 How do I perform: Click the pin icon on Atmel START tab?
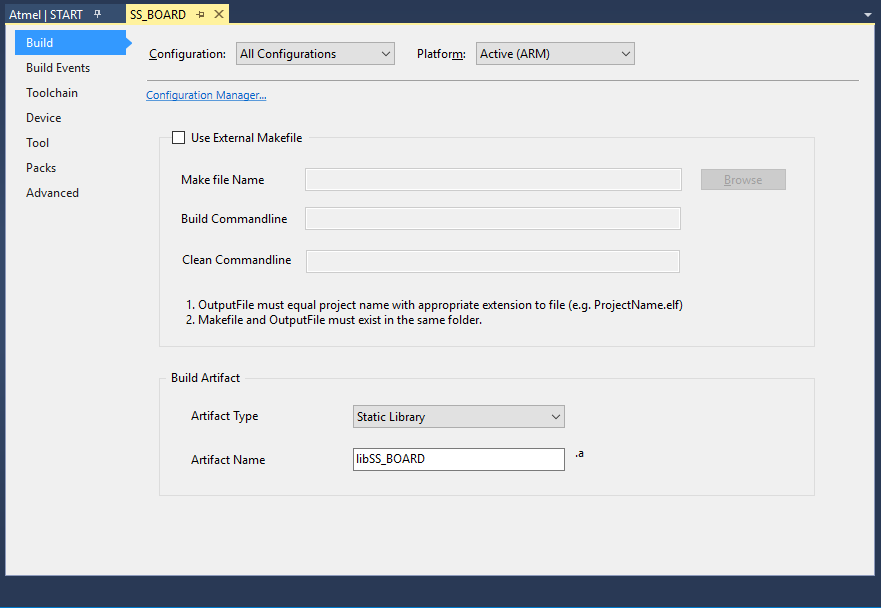click(x=98, y=15)
